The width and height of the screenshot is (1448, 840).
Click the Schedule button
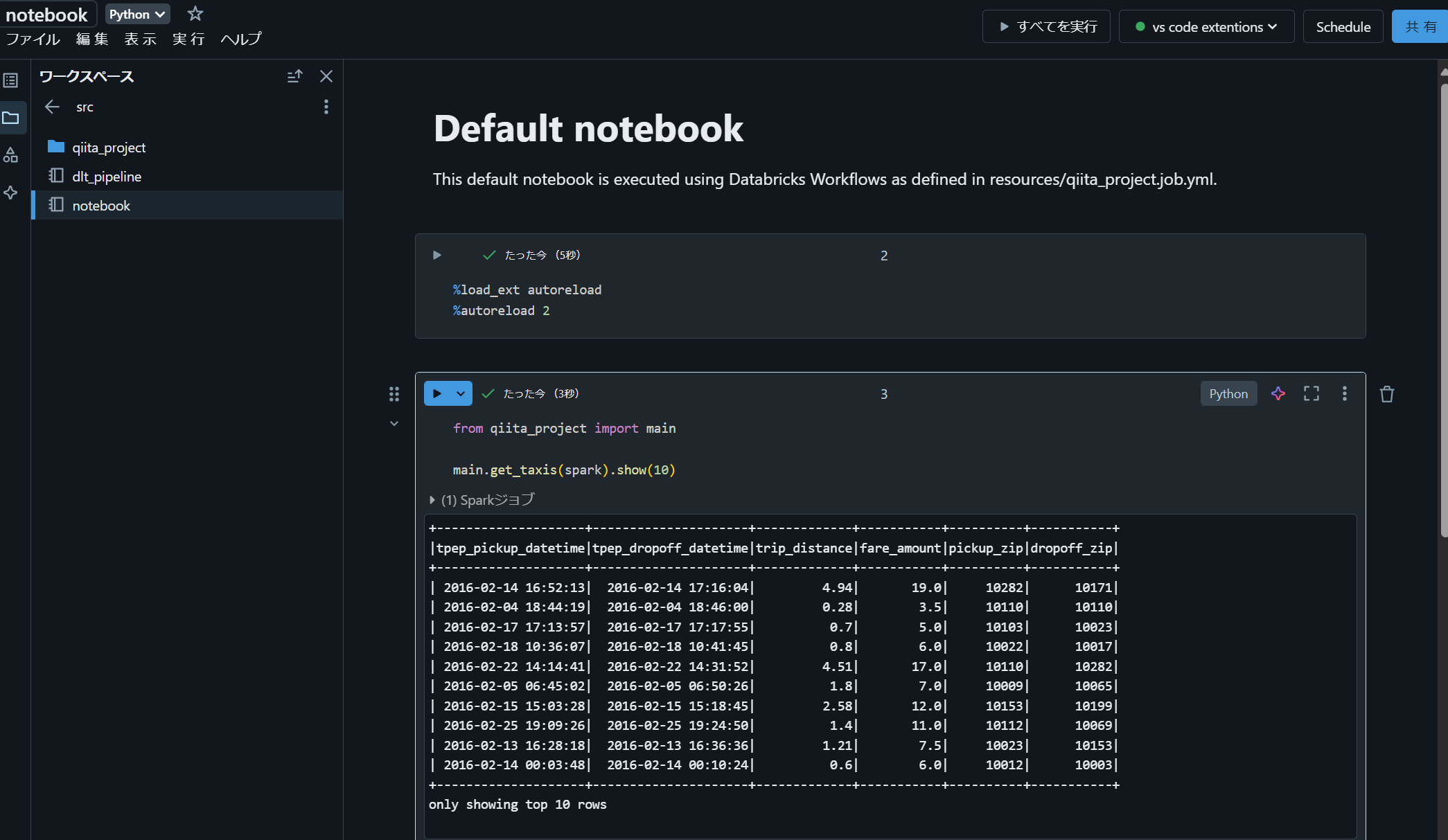point(1343,27)
